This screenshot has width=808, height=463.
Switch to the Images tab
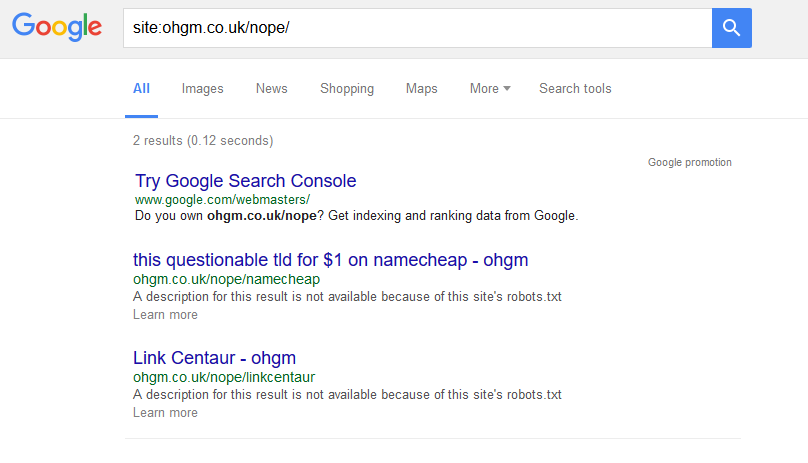203,89
